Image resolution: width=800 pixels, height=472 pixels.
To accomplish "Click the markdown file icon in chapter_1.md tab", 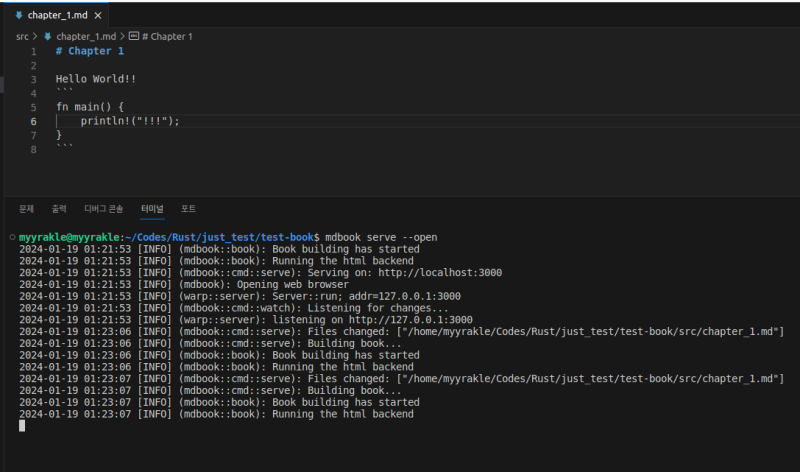I will pos(19,16).
